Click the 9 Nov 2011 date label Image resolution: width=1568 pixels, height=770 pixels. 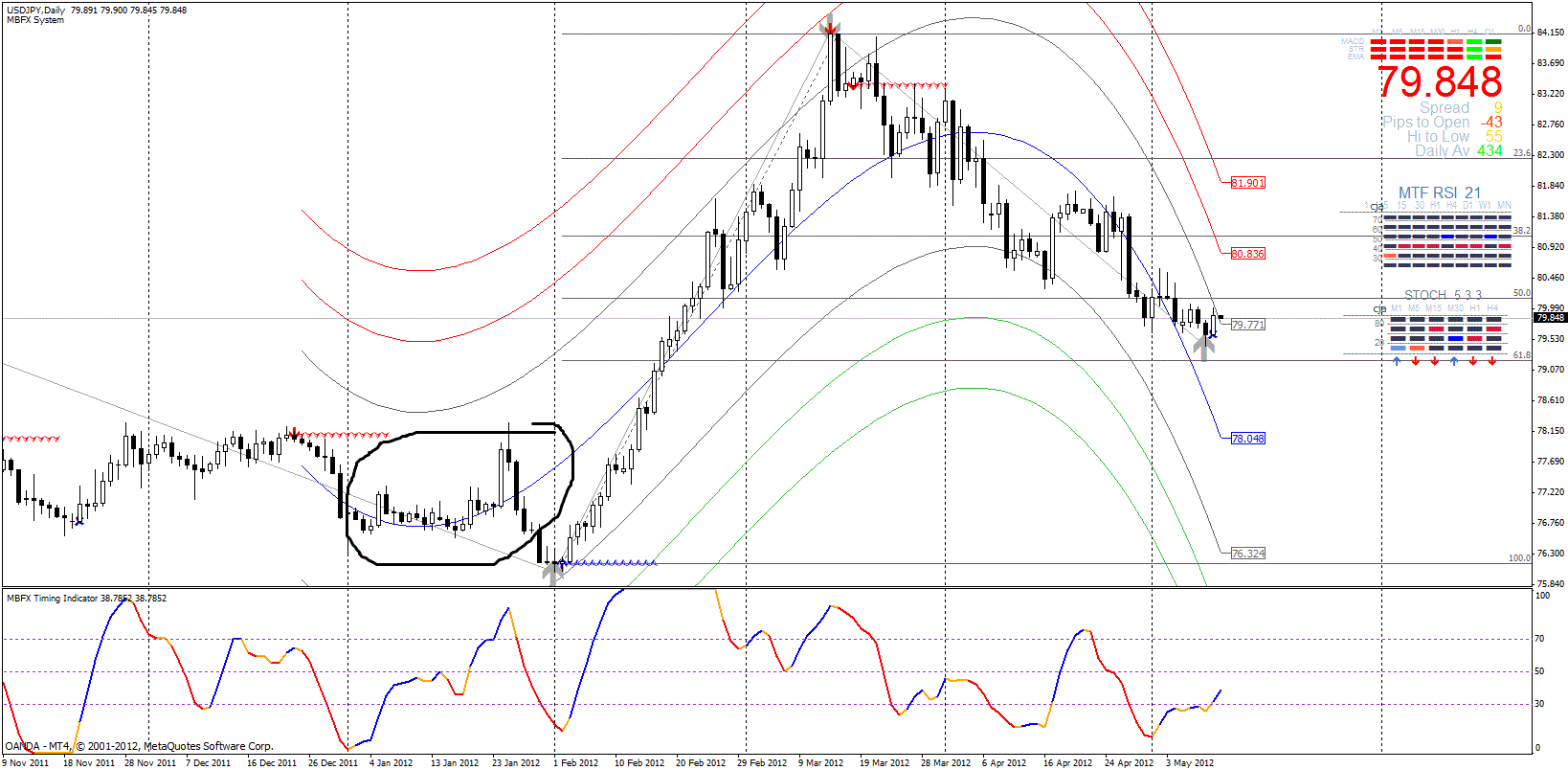26,763
